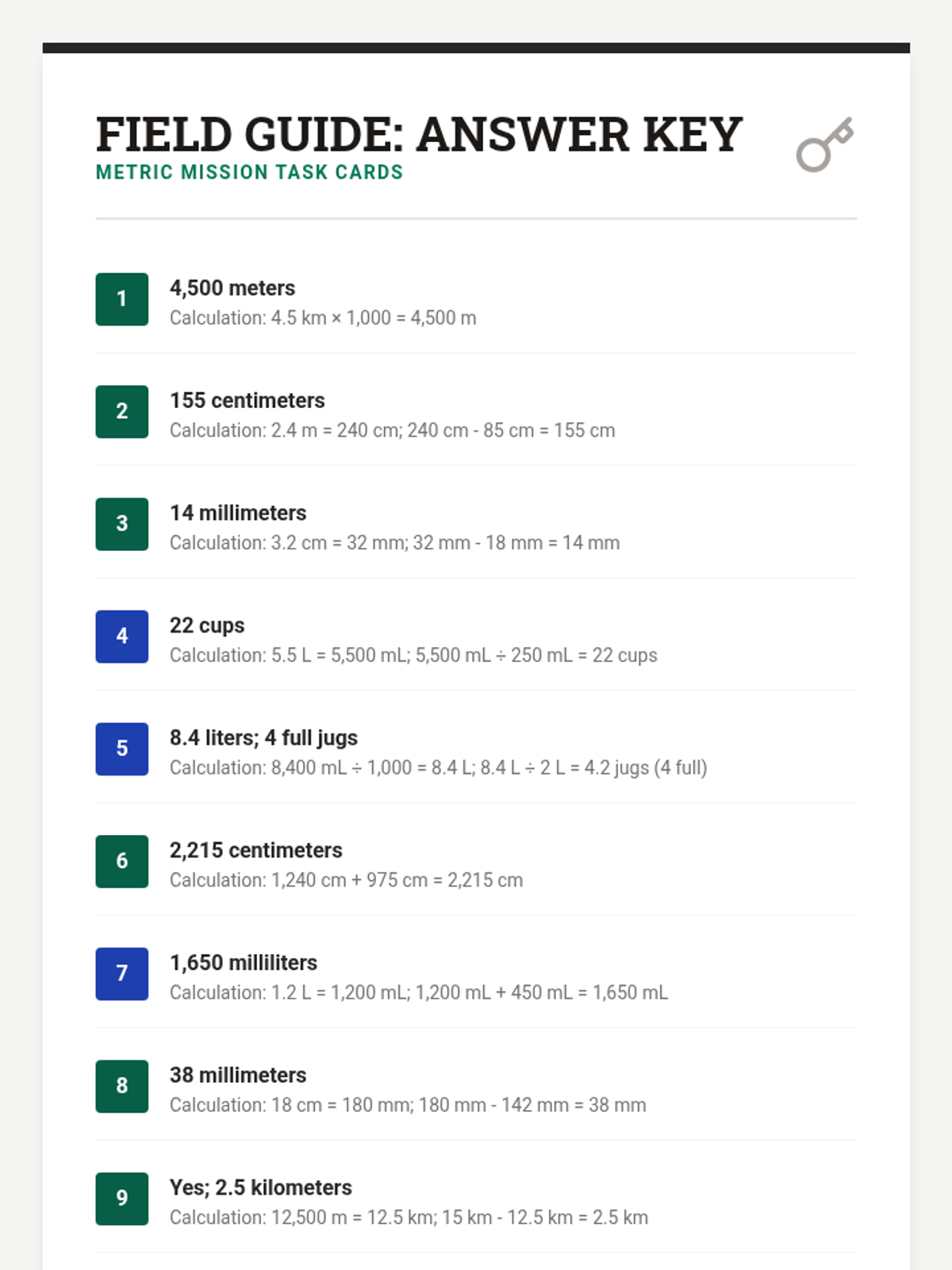Click the blue number 7 badge
The height and width of the screenshot is (1270, 952).
(121, 974)
